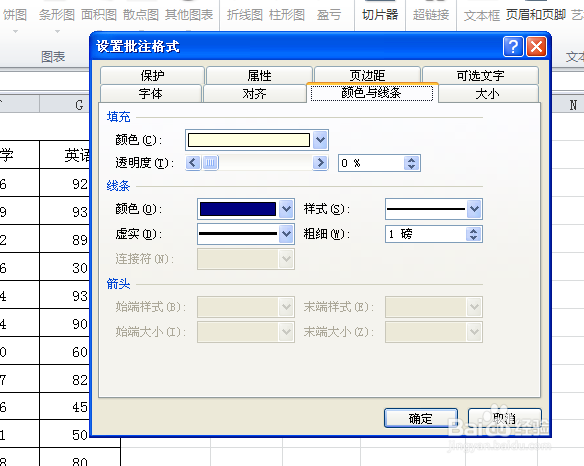Click 其他图表 in the ribbon
The height and width of the screenshot is (466, 584).
coord(189,15)
